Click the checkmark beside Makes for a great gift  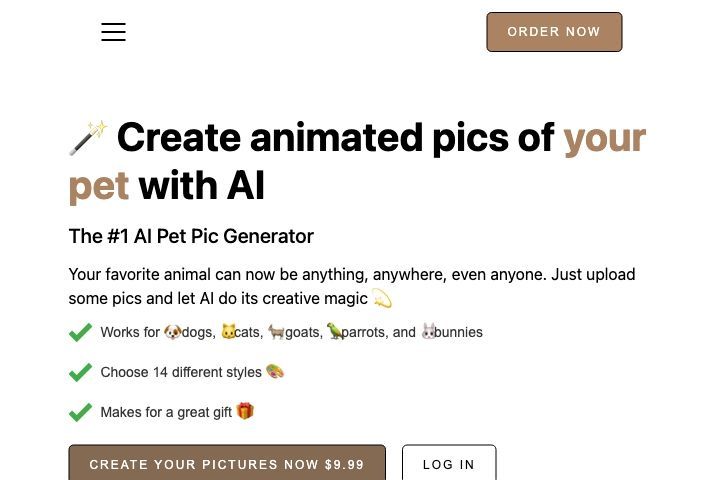81,412
